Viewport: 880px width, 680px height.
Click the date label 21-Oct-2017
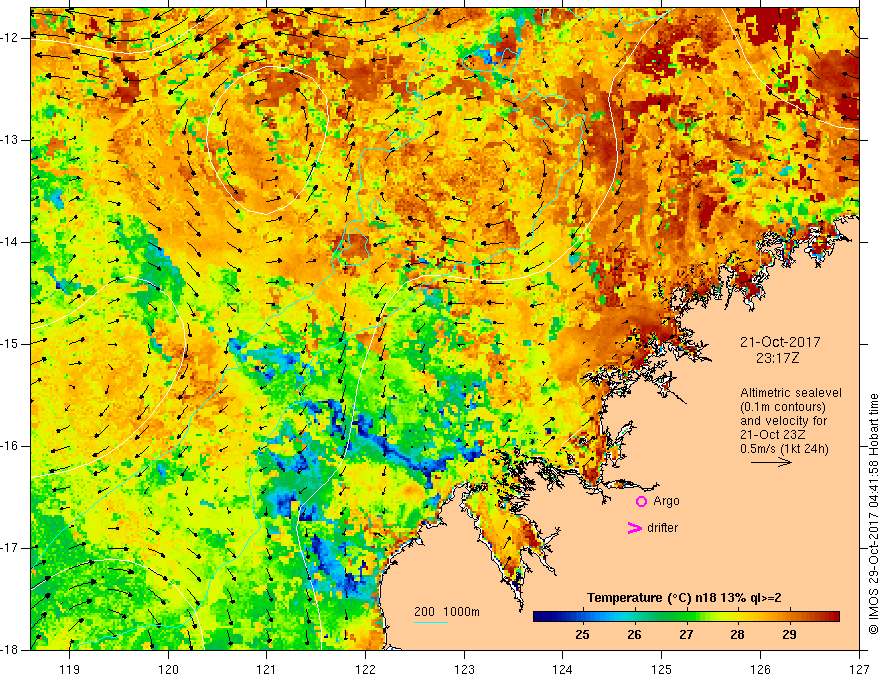tap(780, 342)
